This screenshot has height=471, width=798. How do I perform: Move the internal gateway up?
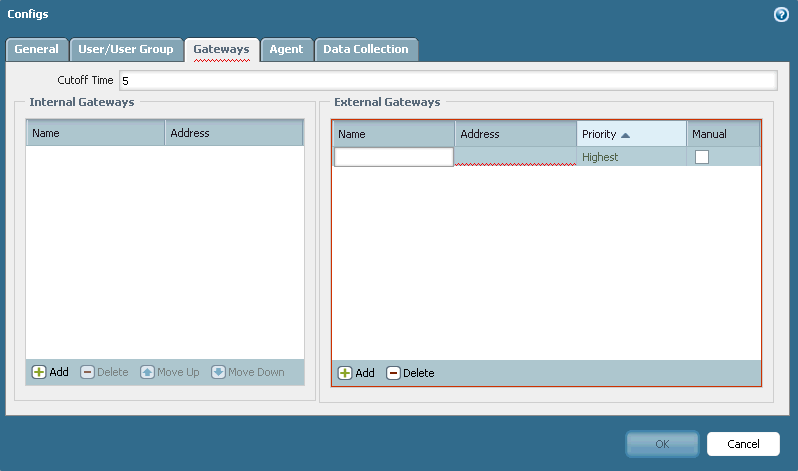tap(170, 372)
